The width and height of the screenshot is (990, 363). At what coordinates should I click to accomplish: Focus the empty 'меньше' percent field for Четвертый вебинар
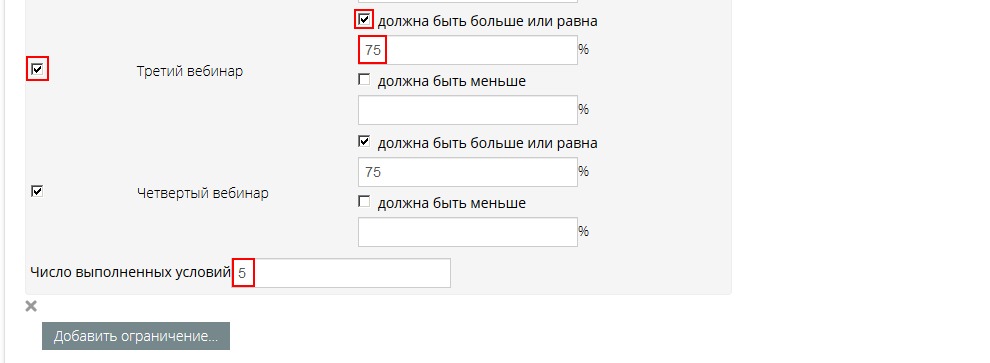tap(468, 232)
